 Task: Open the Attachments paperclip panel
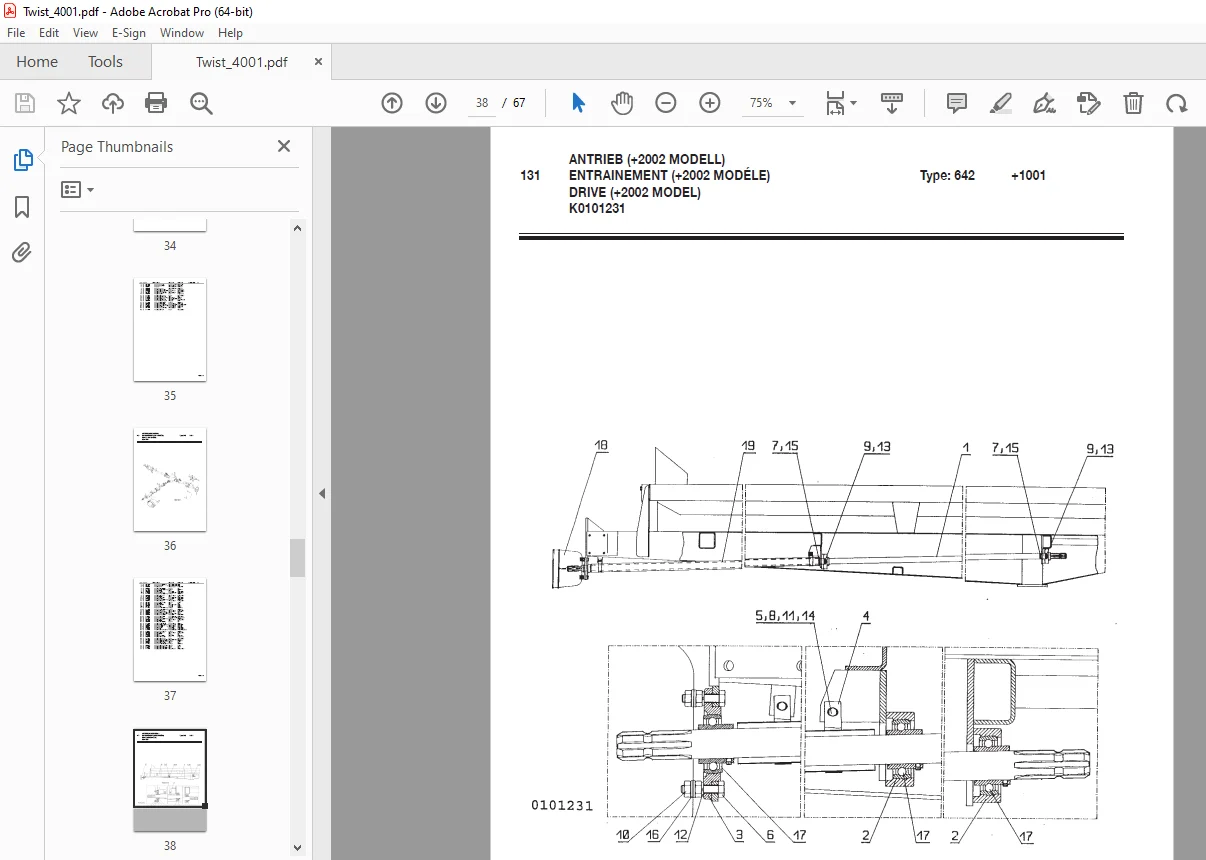click(x=22, y=252)
